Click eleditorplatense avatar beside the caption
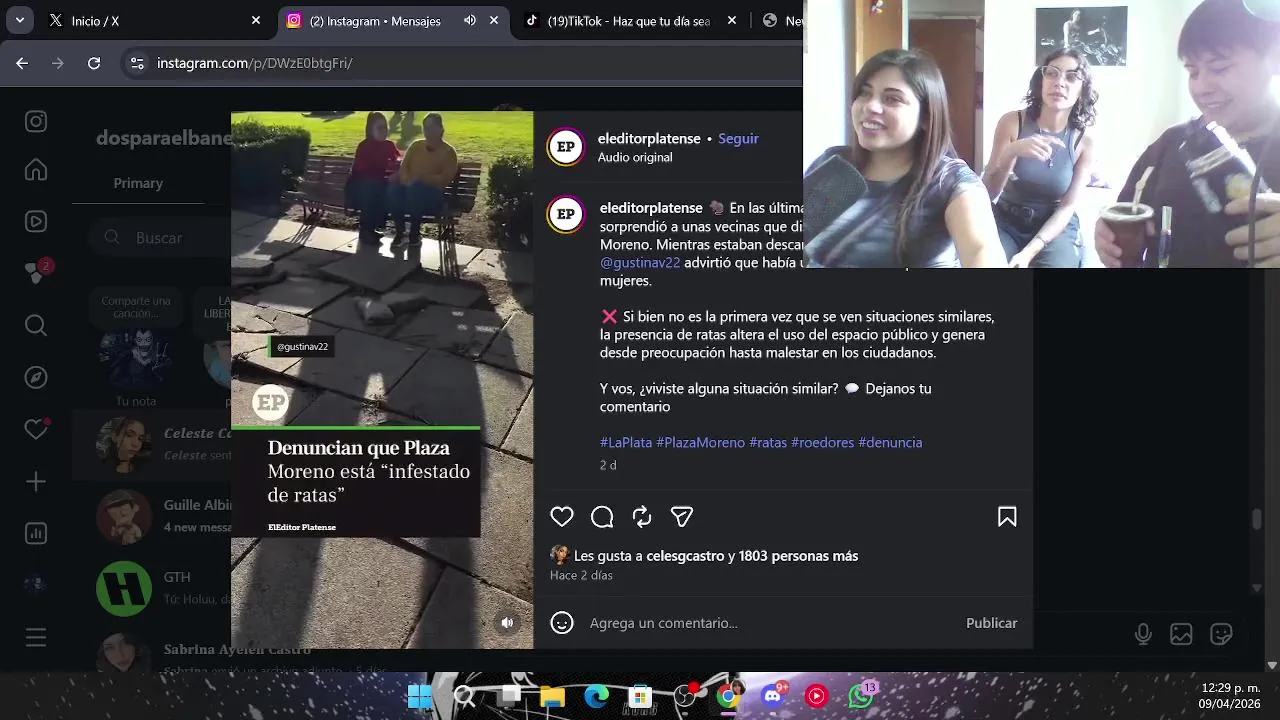1280x720 pixels. pos(565,214)
